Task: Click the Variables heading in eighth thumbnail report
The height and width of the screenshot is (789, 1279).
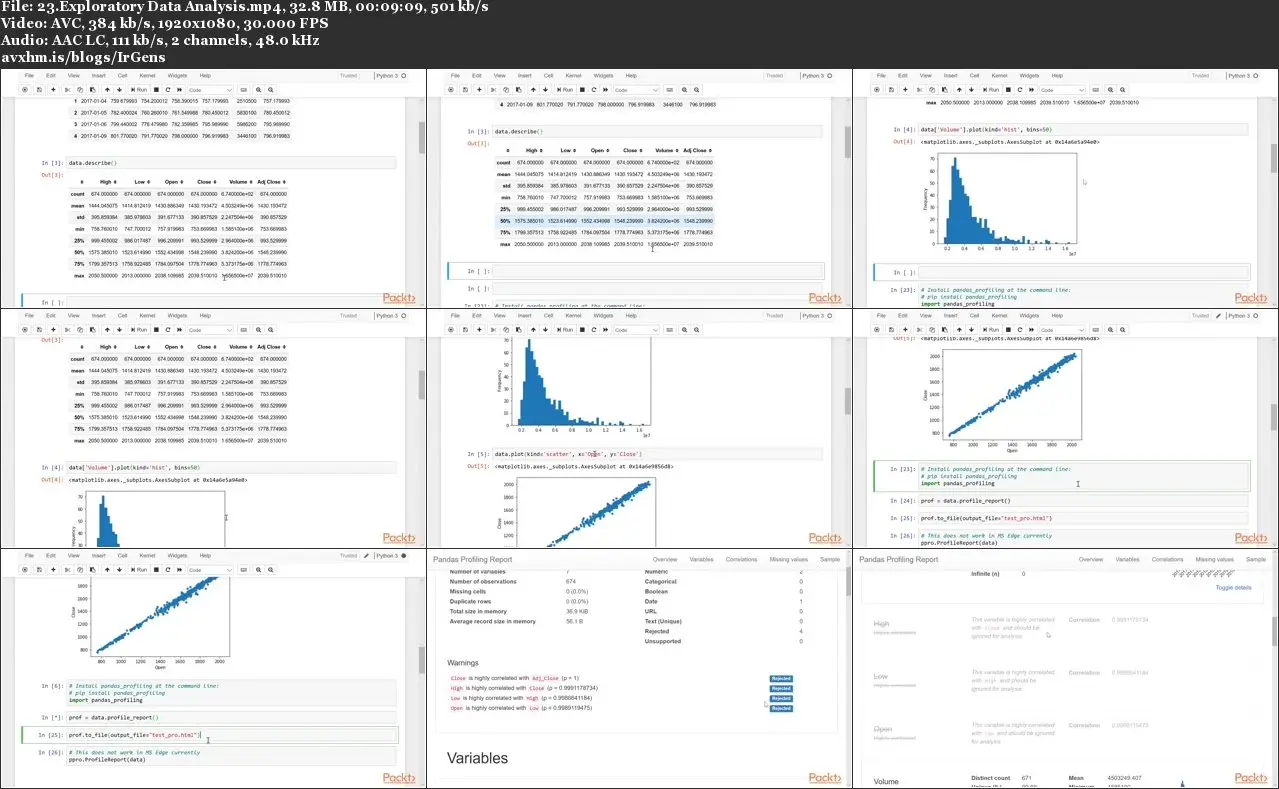Action: (479, 758)
